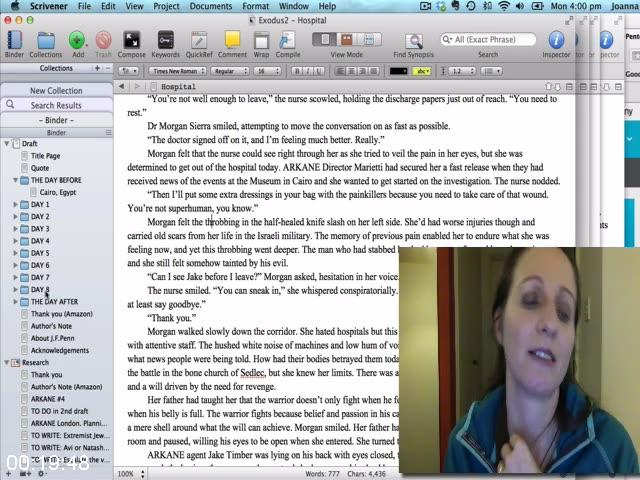Click the Compile toolbar icon
Viewport: 640px width, 480px height.
pyautogui.click(x=287, y=41)
